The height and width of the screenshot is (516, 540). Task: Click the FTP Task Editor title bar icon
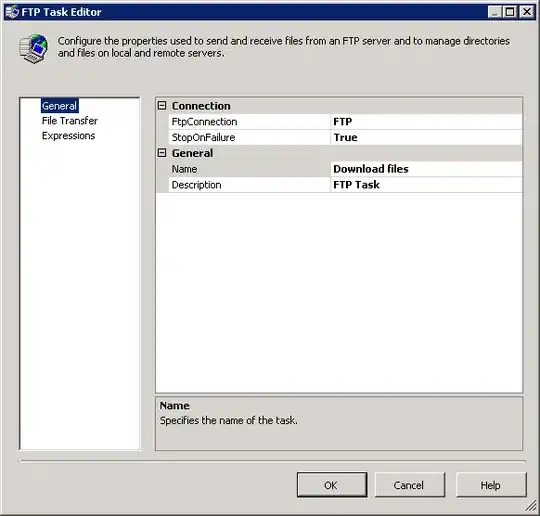(x=12, y=12)
